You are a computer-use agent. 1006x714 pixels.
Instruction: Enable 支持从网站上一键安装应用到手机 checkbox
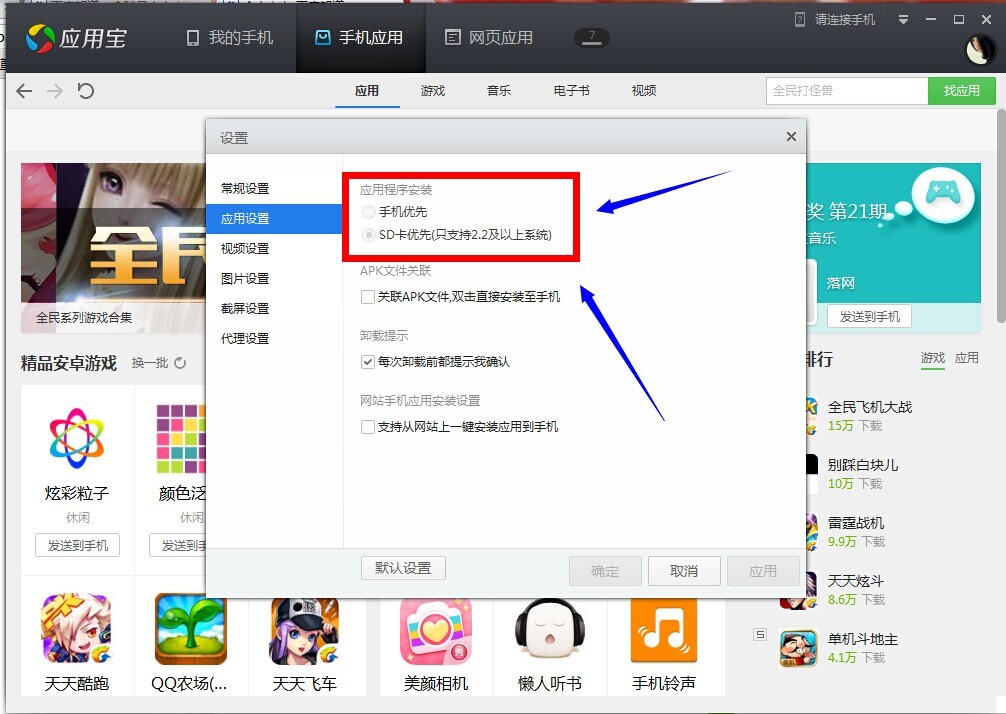(368, 427)
